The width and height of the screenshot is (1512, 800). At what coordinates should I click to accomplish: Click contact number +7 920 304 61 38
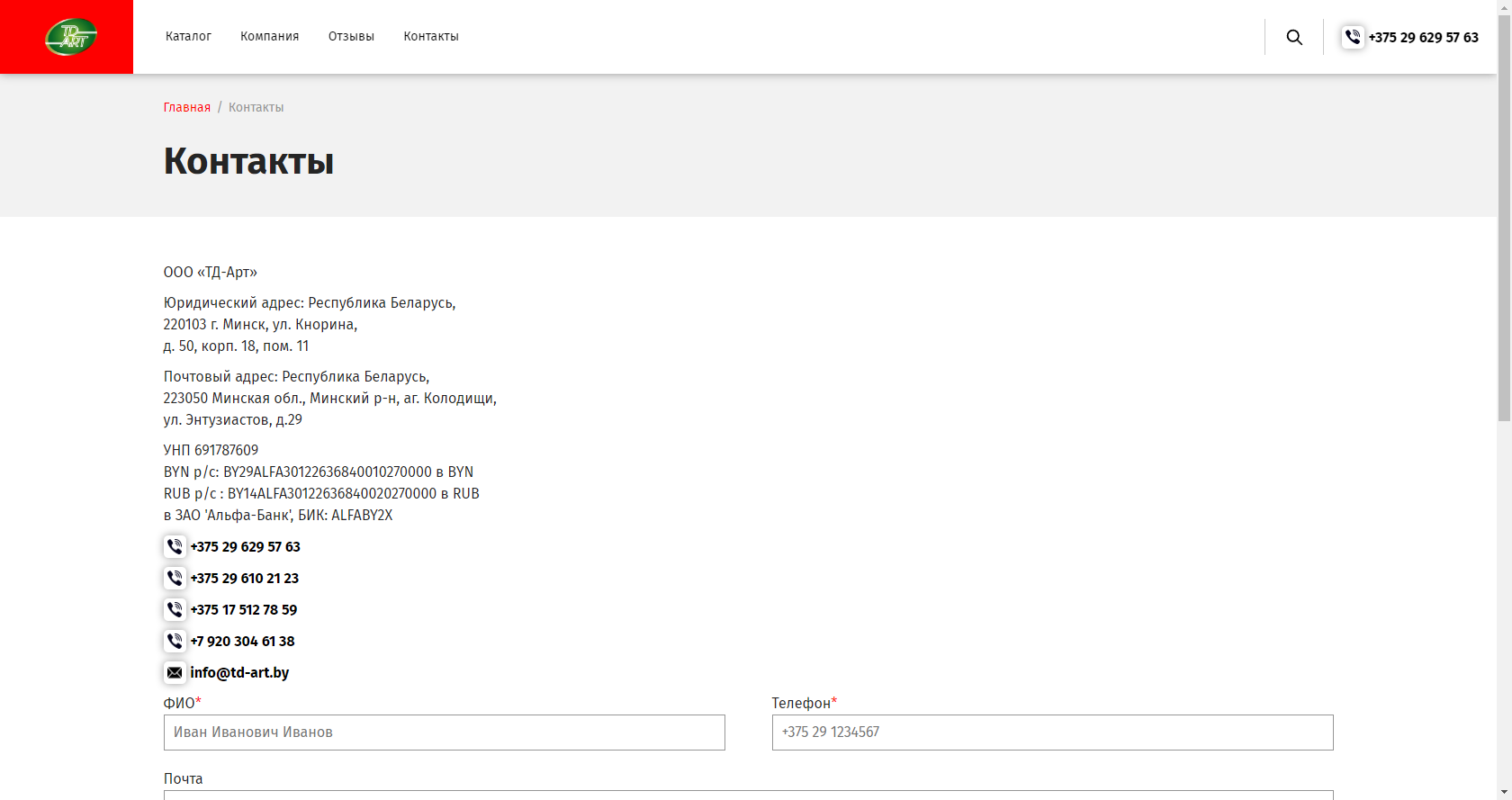tap(242, 641)
